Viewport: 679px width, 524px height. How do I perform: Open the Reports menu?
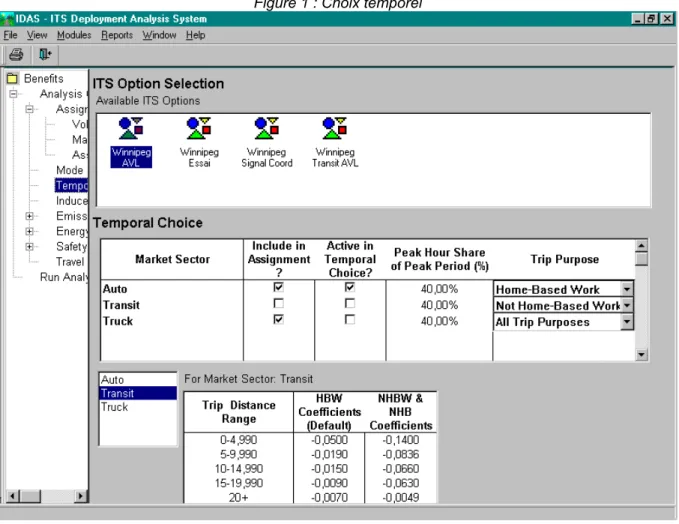[117, 35]
